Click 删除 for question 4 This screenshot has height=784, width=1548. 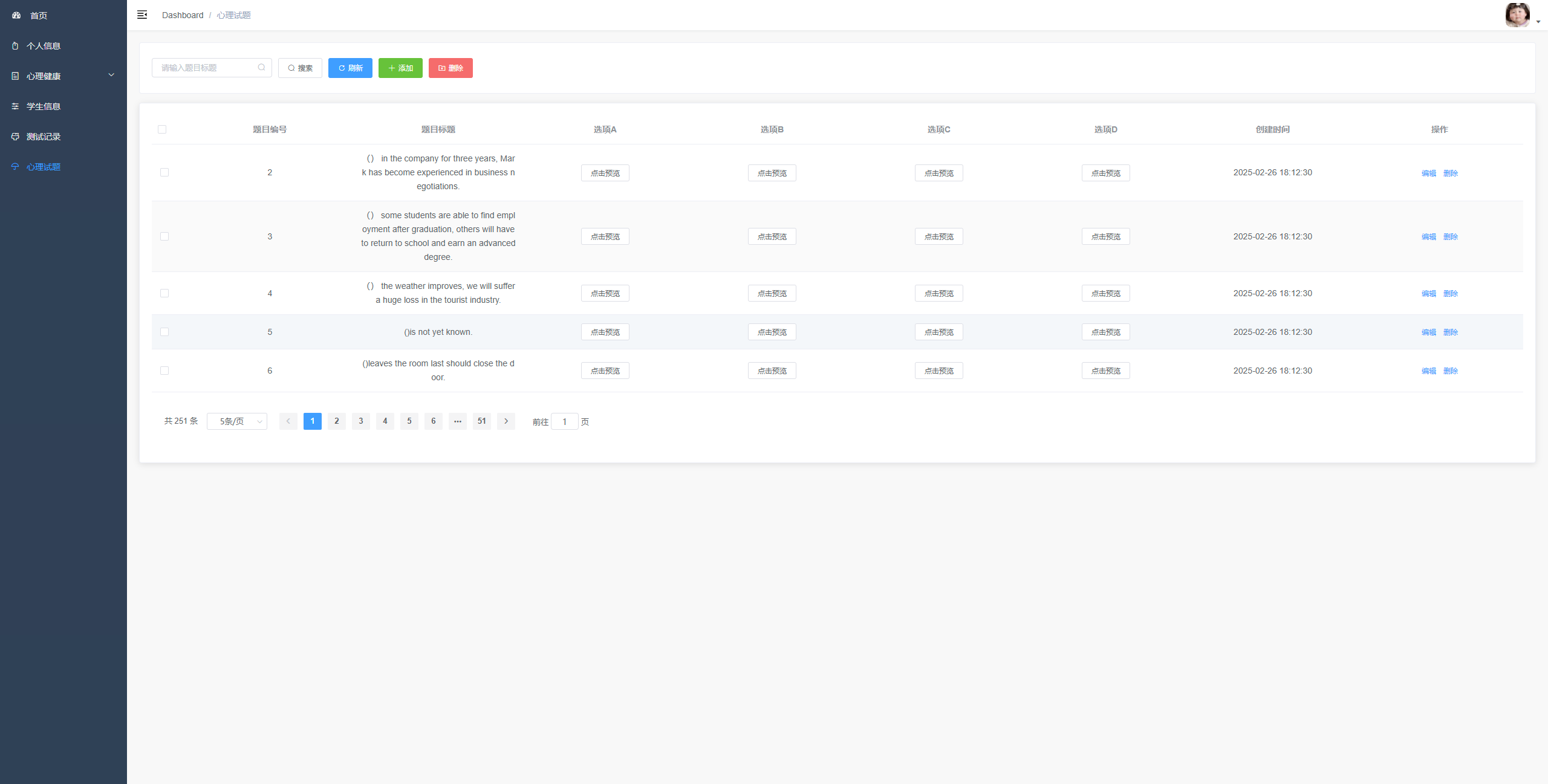click(1451, 293)
